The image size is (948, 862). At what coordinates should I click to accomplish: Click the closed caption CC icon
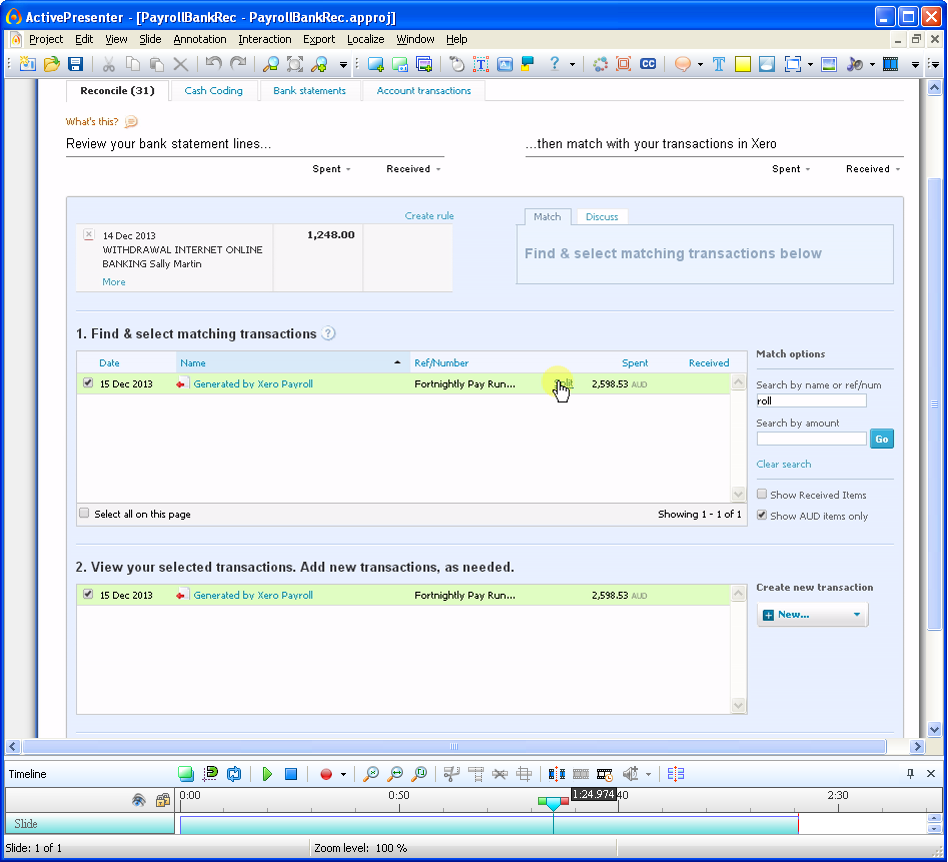pos(648,64)
